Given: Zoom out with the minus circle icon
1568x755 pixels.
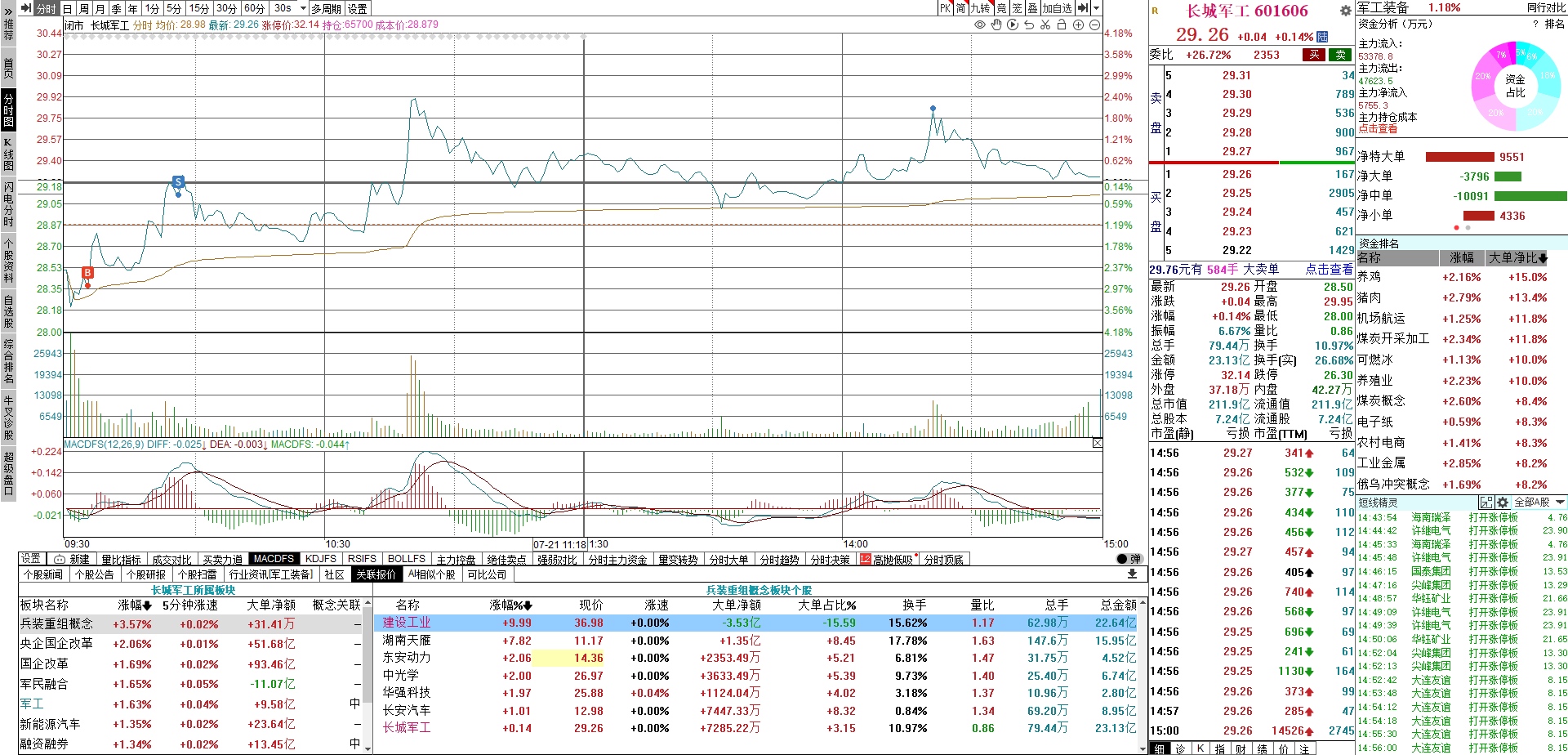Looking at the screenshot, I should point(1094,25).
